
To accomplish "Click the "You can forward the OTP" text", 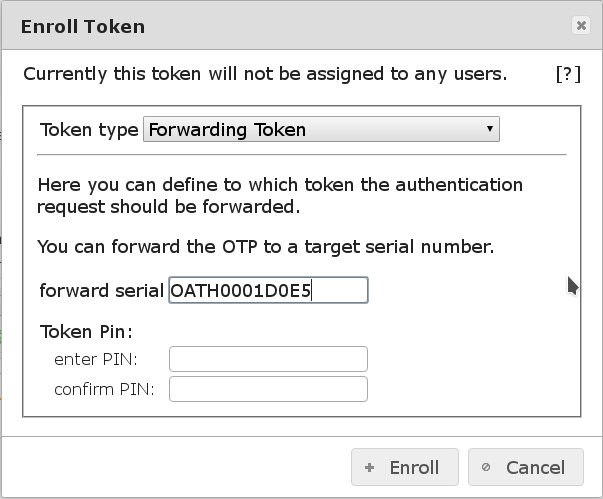I will click(x=265, y=246).
